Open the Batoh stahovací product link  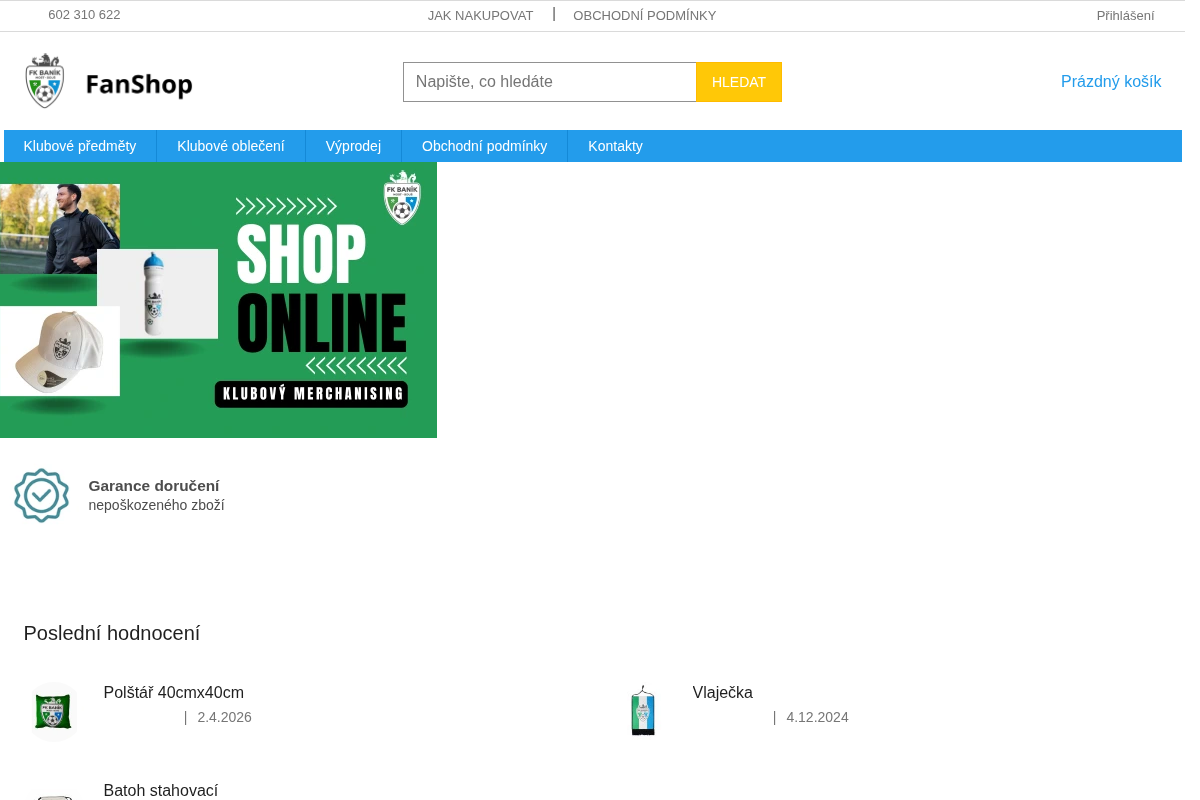point(161,790)
